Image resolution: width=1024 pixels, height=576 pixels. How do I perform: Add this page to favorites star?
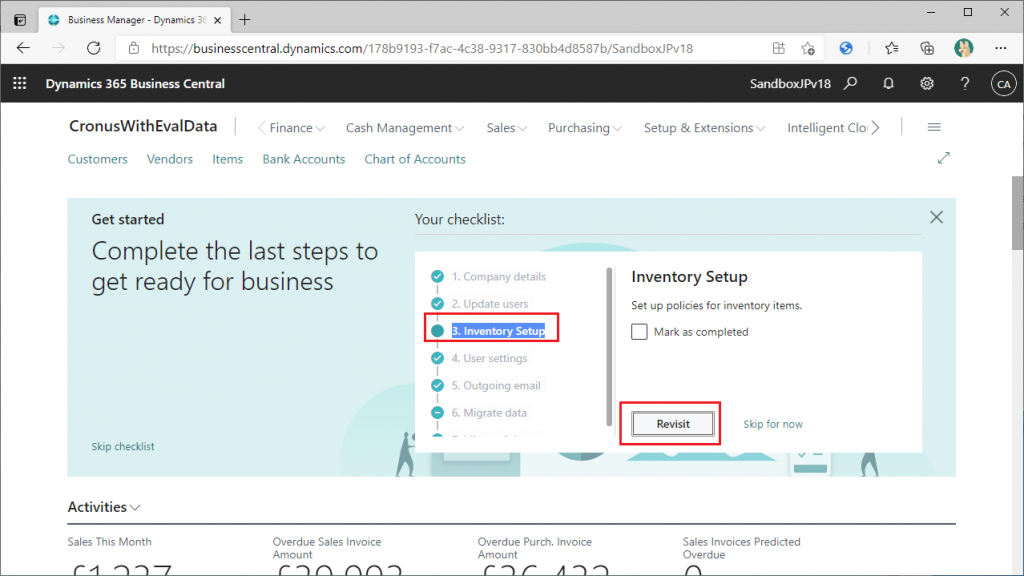point(808,48)
